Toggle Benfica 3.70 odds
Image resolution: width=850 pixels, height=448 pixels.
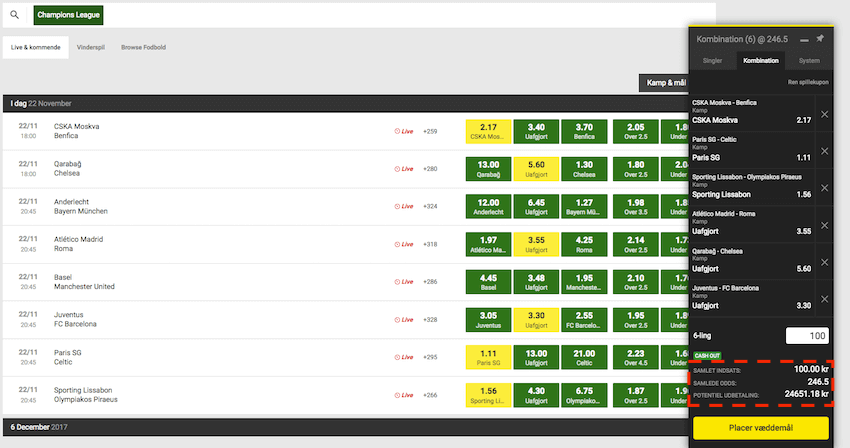click(x=584, y=131)
